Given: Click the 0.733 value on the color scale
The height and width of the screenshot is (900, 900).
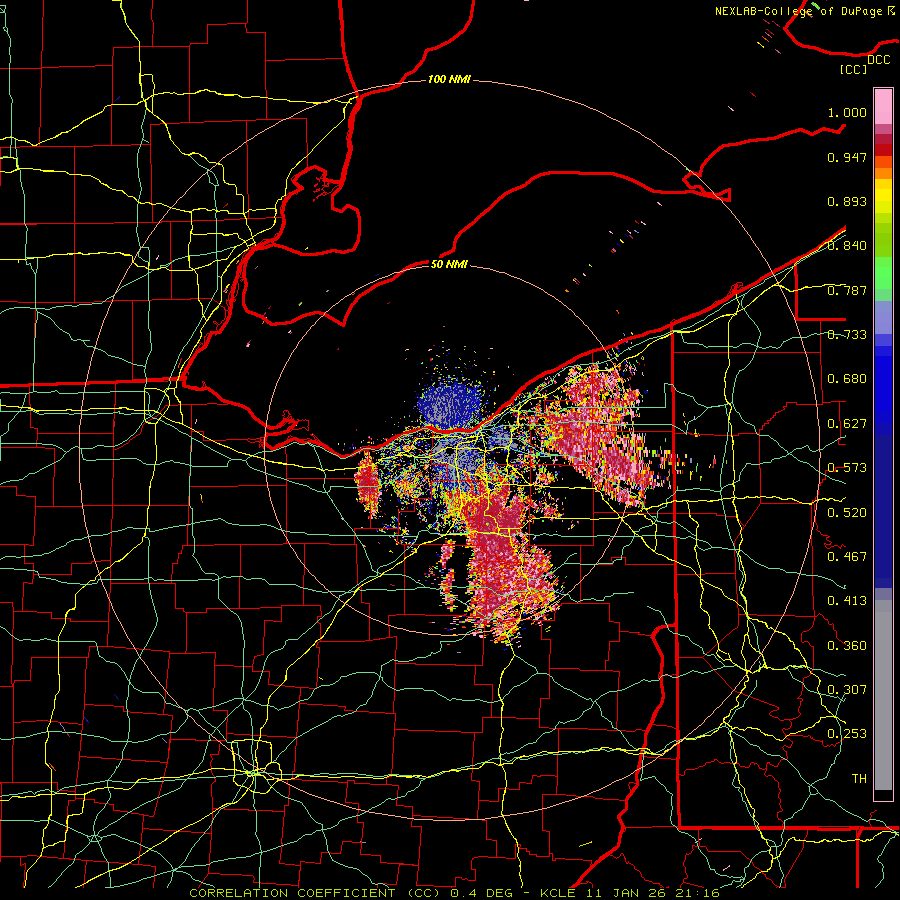Looking at the screenshot, I should [847, 335].
